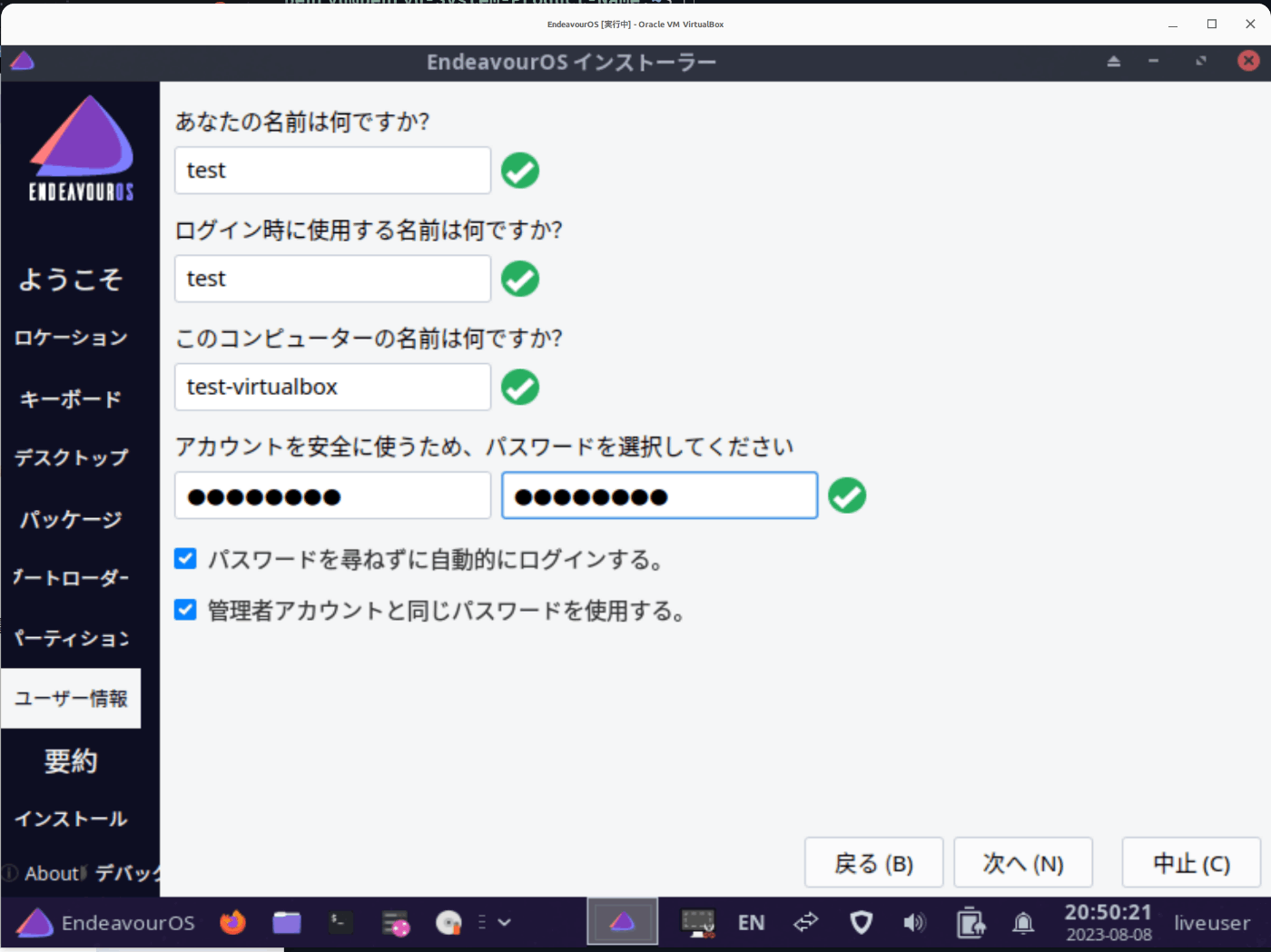Viewport: 1271px width, 952px height.
Task: Switch the EN keyboard layout indicator
Action: (752, 923)
